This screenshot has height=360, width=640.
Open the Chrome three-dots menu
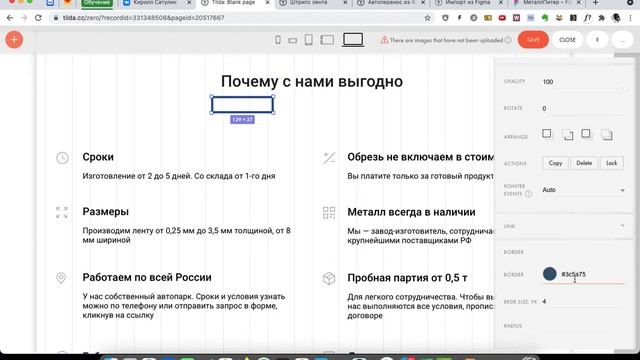pos(630,18)
